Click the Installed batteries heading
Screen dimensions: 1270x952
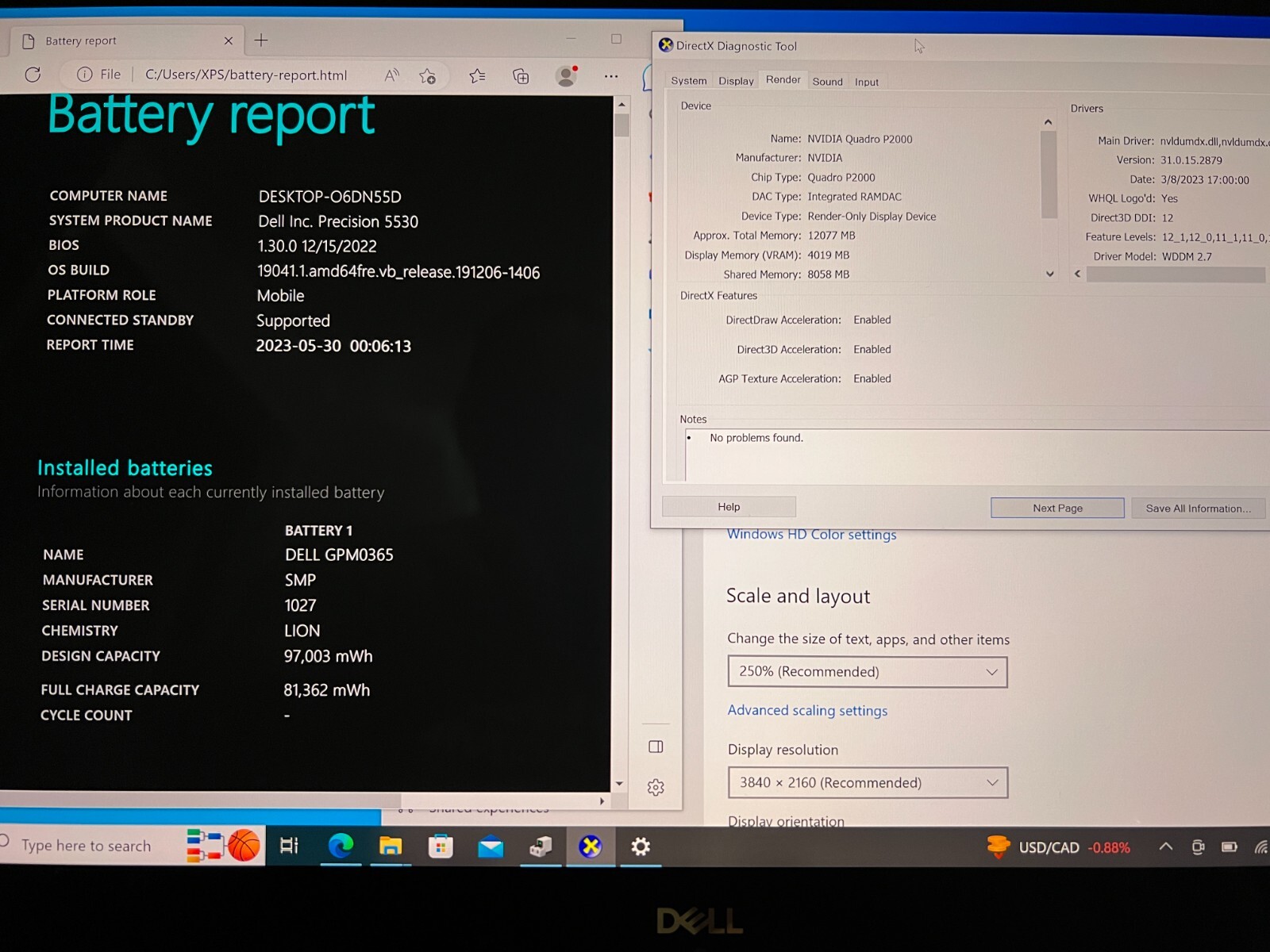[x=125, y=468]
